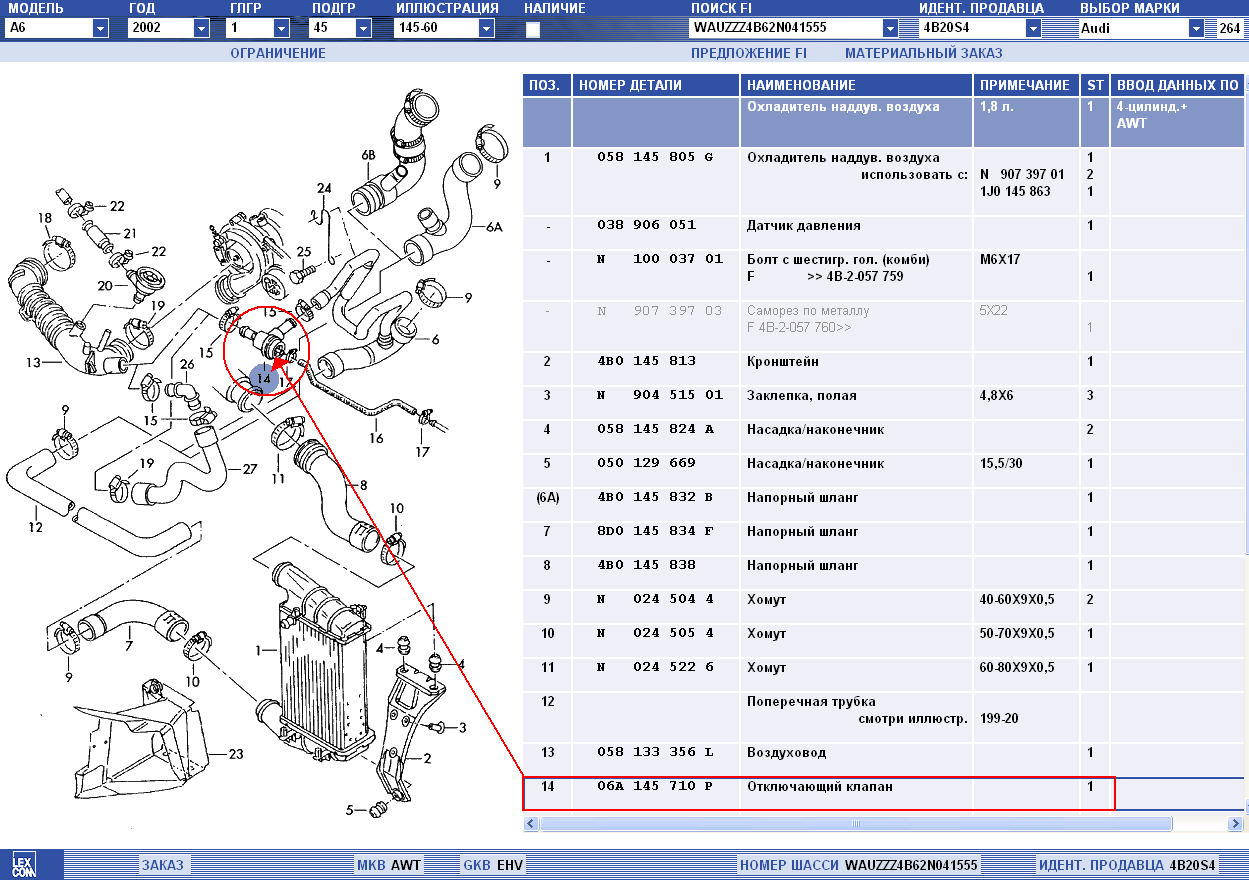The width and height of the screenshot is (1249, 880).
Task: Open the ОГРАНИЧЕНИЕ menu item
Action: (x=278, y=53)
